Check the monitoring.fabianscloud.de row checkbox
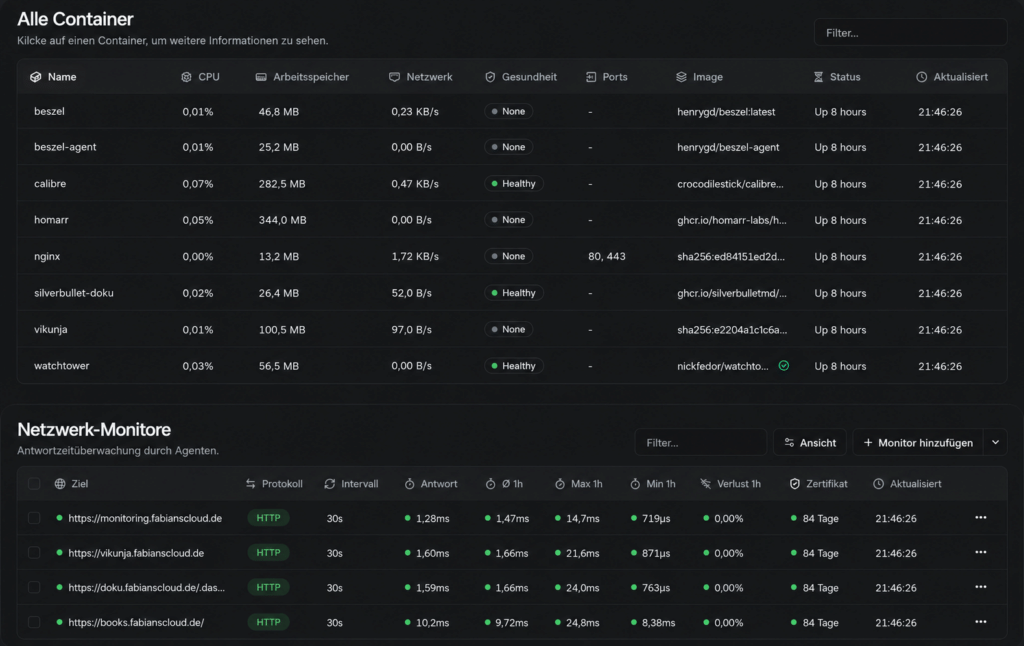Screen dimensions: 1024x646 [x=34, y=518]
